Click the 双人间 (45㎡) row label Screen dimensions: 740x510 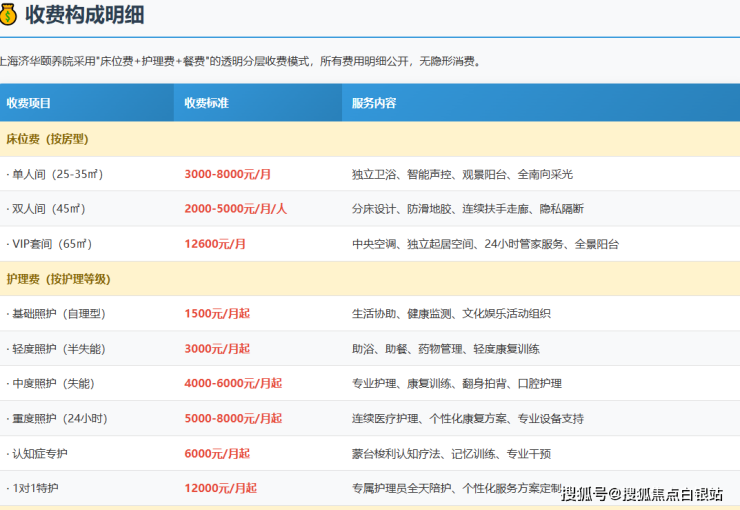(46, 209)
